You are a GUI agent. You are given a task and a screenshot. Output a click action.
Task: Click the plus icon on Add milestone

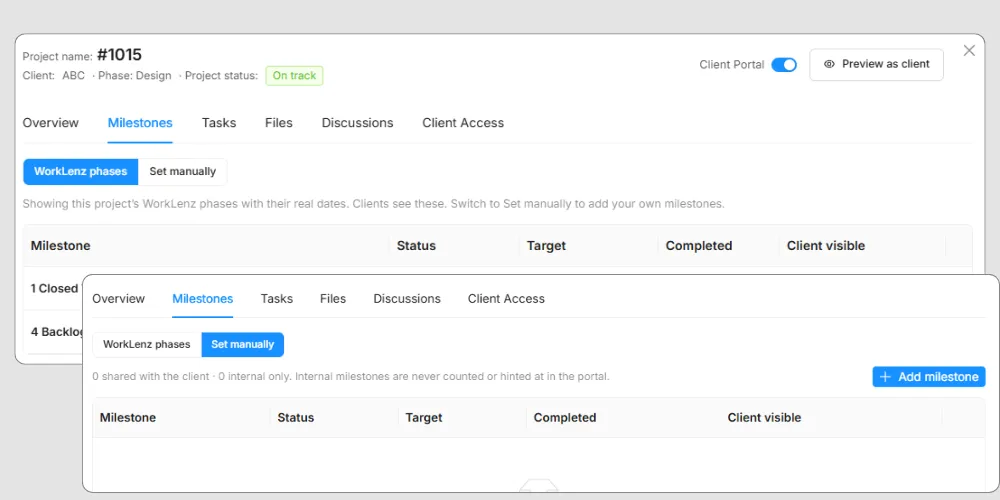pos(885,377)
